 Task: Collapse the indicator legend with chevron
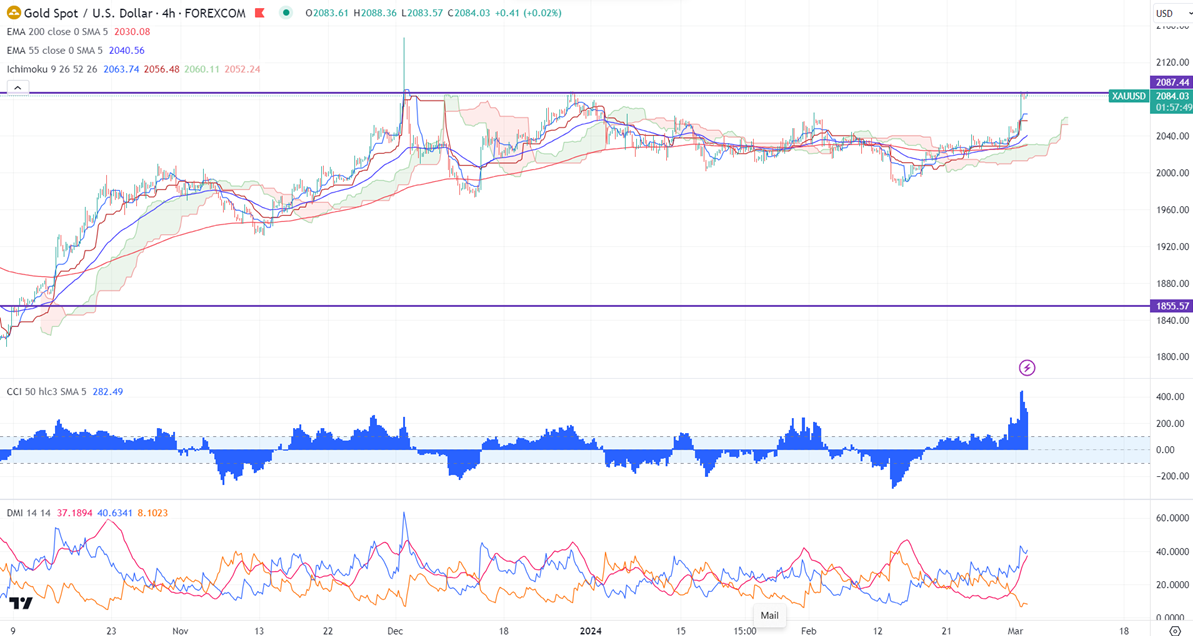pos(17,88)
